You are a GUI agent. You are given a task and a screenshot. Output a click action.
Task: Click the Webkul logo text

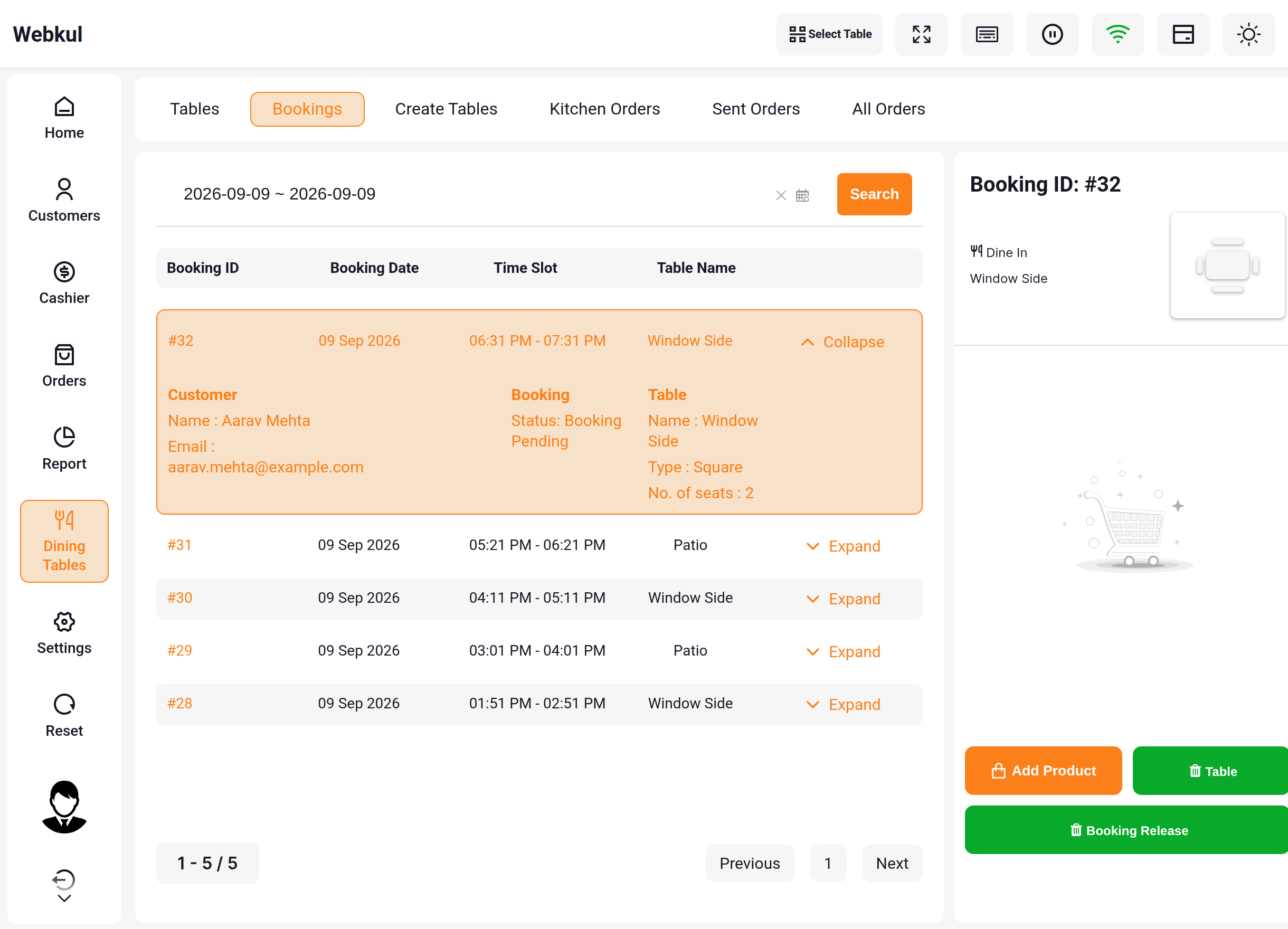click(48, 34)
